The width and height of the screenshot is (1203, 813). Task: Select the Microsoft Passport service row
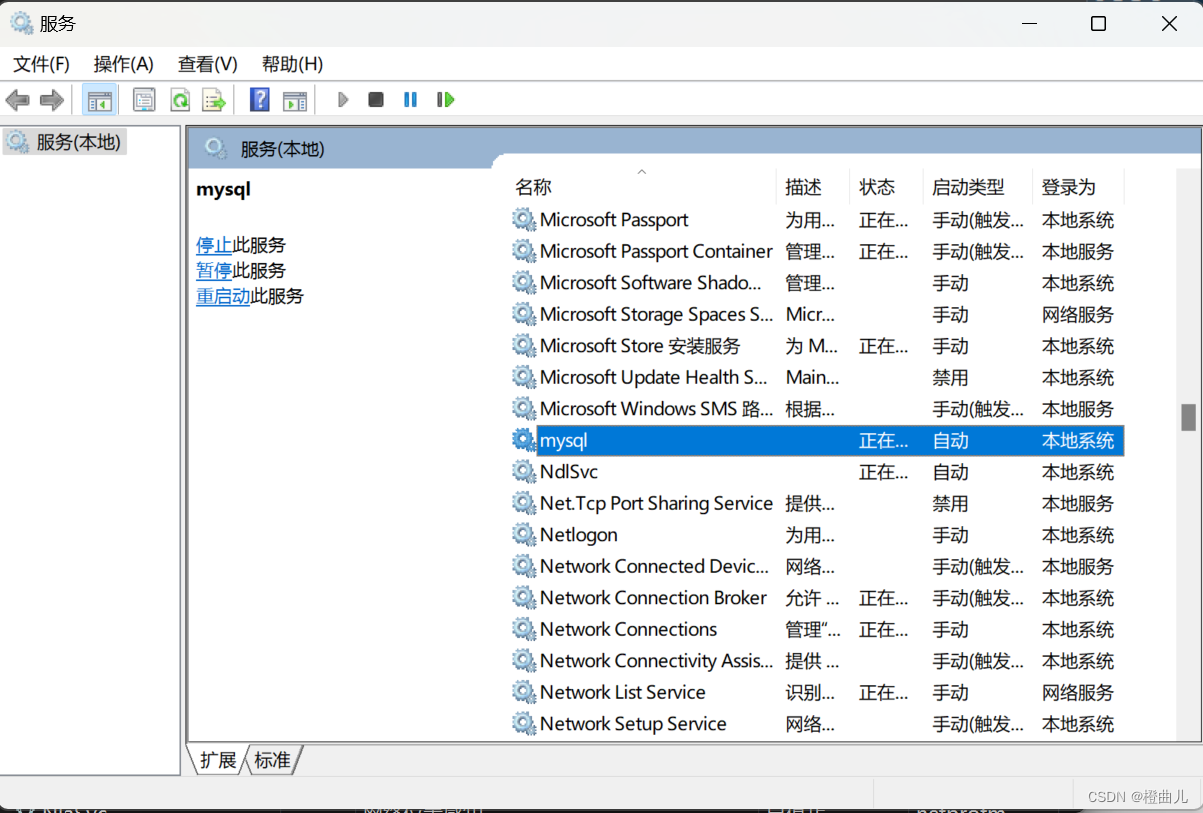coord(816,220)
